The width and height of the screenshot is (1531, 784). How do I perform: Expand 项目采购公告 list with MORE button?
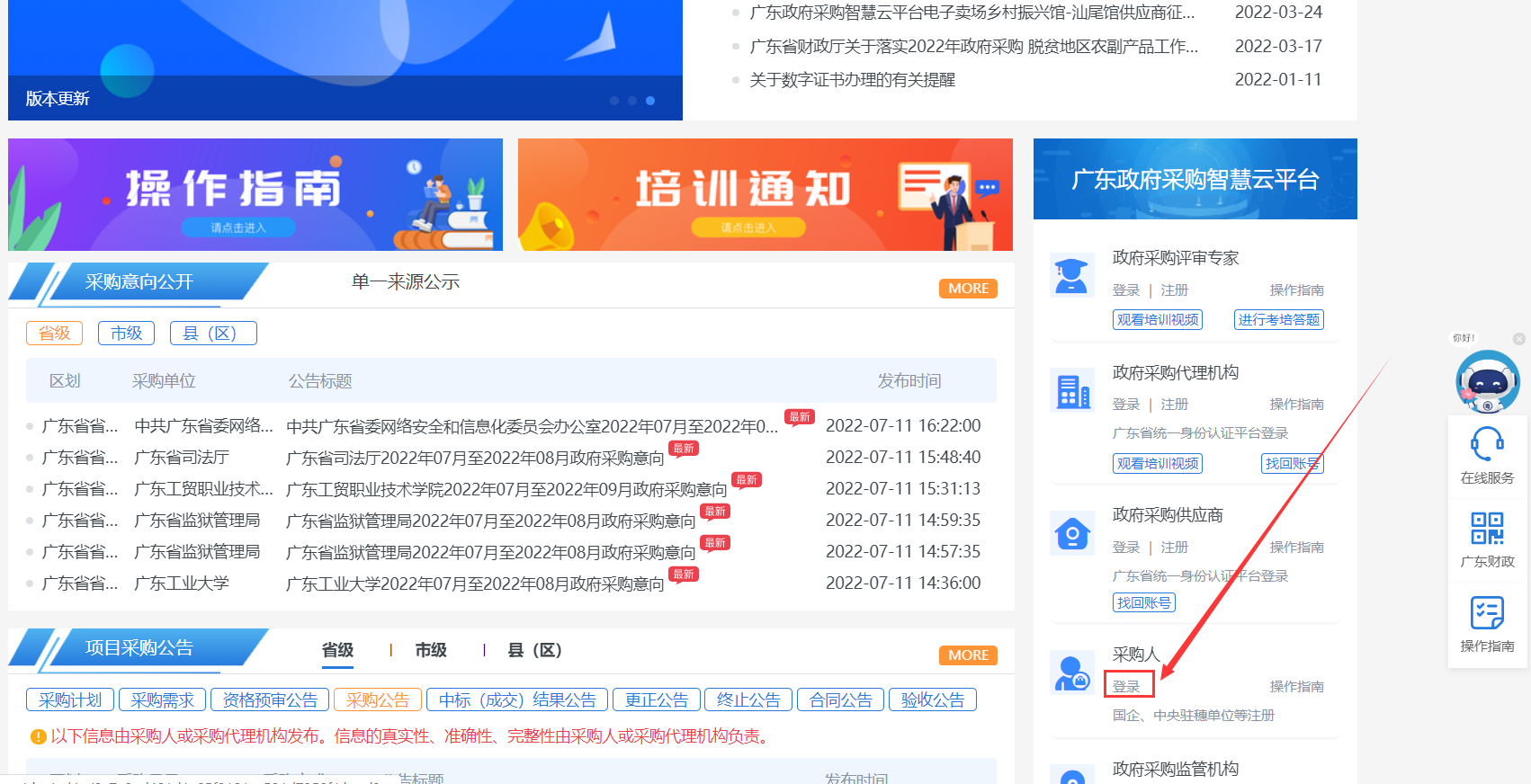[x=967, y=655]
